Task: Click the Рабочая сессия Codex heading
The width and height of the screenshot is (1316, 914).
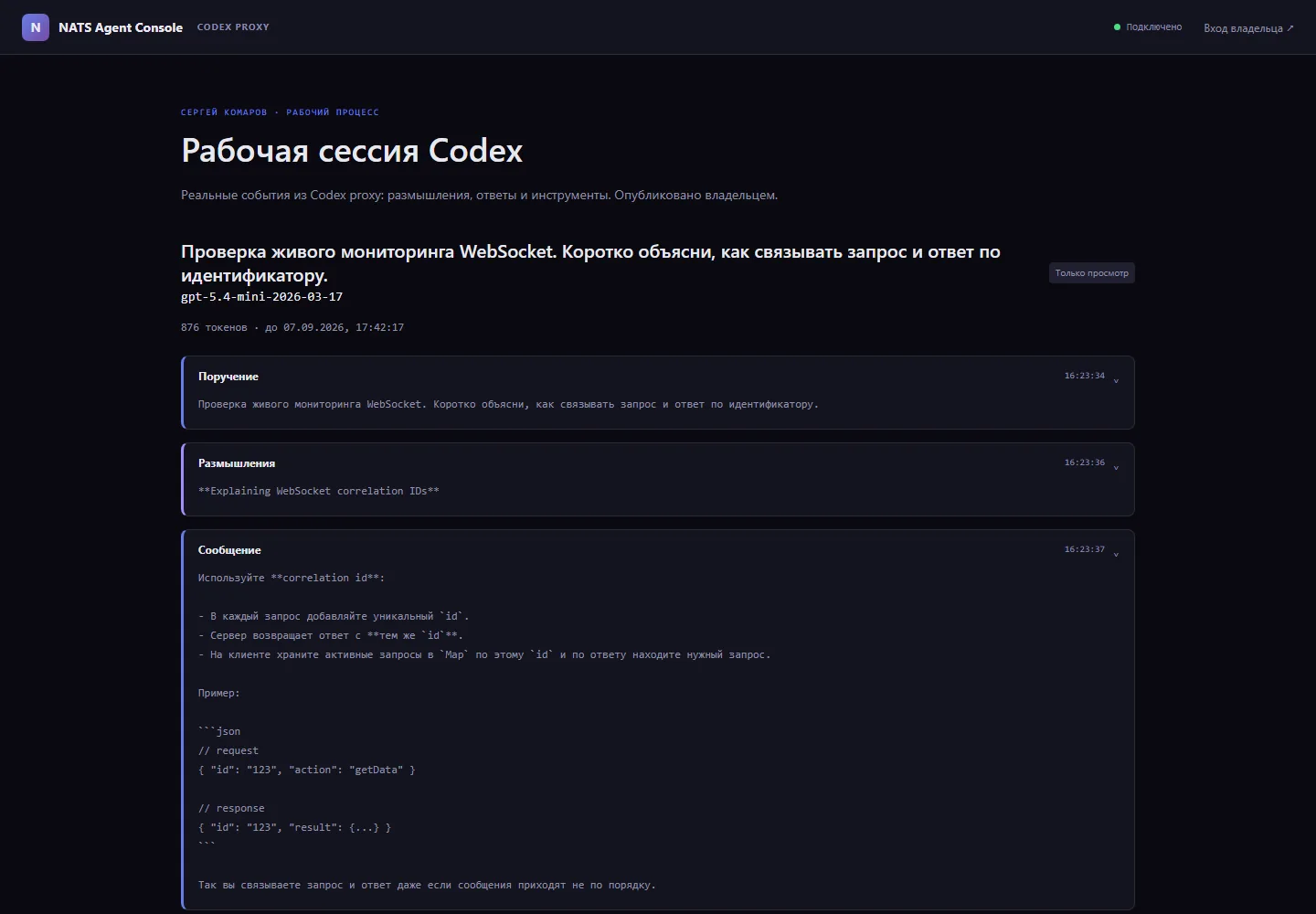Action: coord(352,151)
